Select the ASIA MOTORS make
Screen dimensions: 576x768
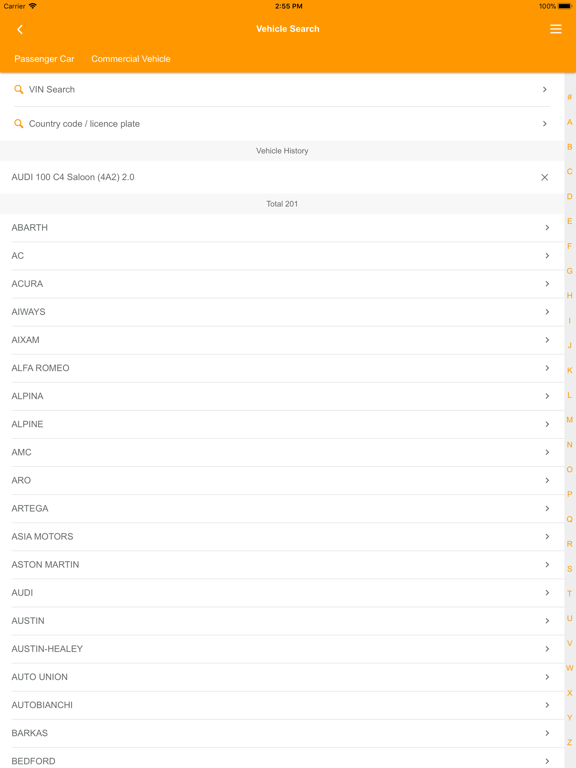pyautogui.click(x=282, y=536)
